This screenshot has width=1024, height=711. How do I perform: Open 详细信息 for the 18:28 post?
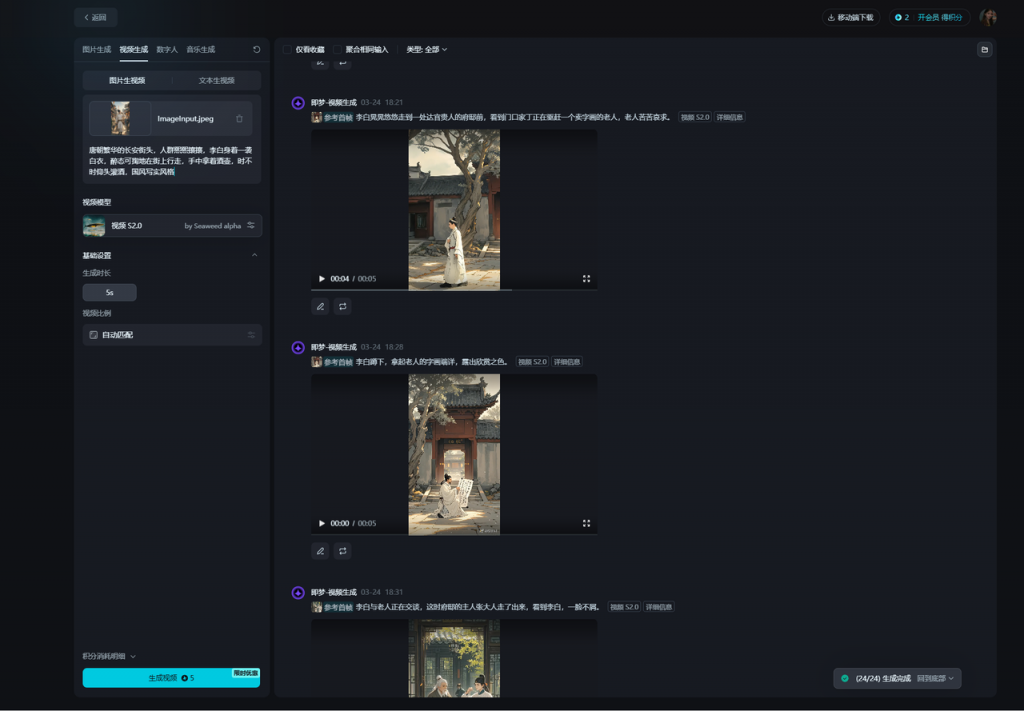click(x=567, y=362)
